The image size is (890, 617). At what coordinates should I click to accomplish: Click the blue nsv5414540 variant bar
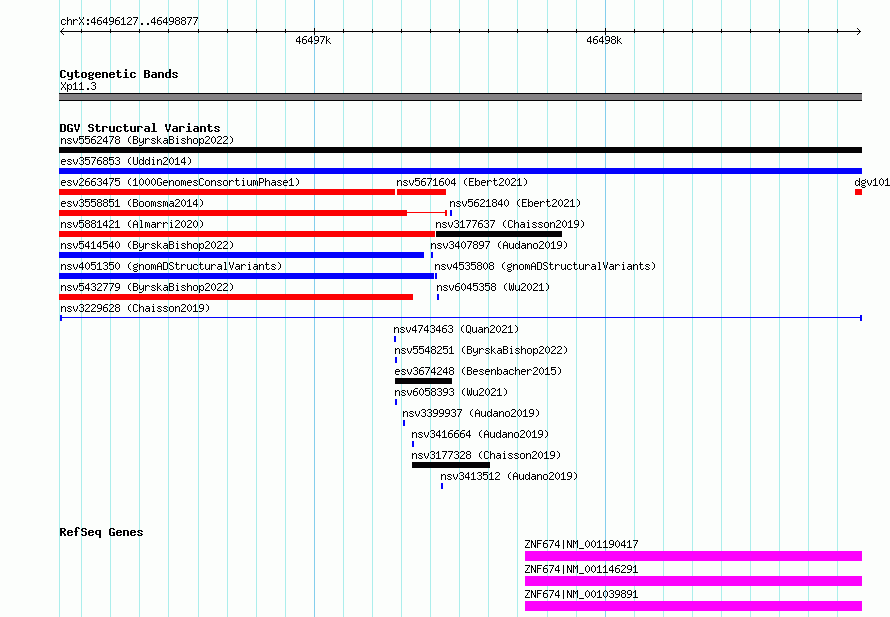point(241,255)
